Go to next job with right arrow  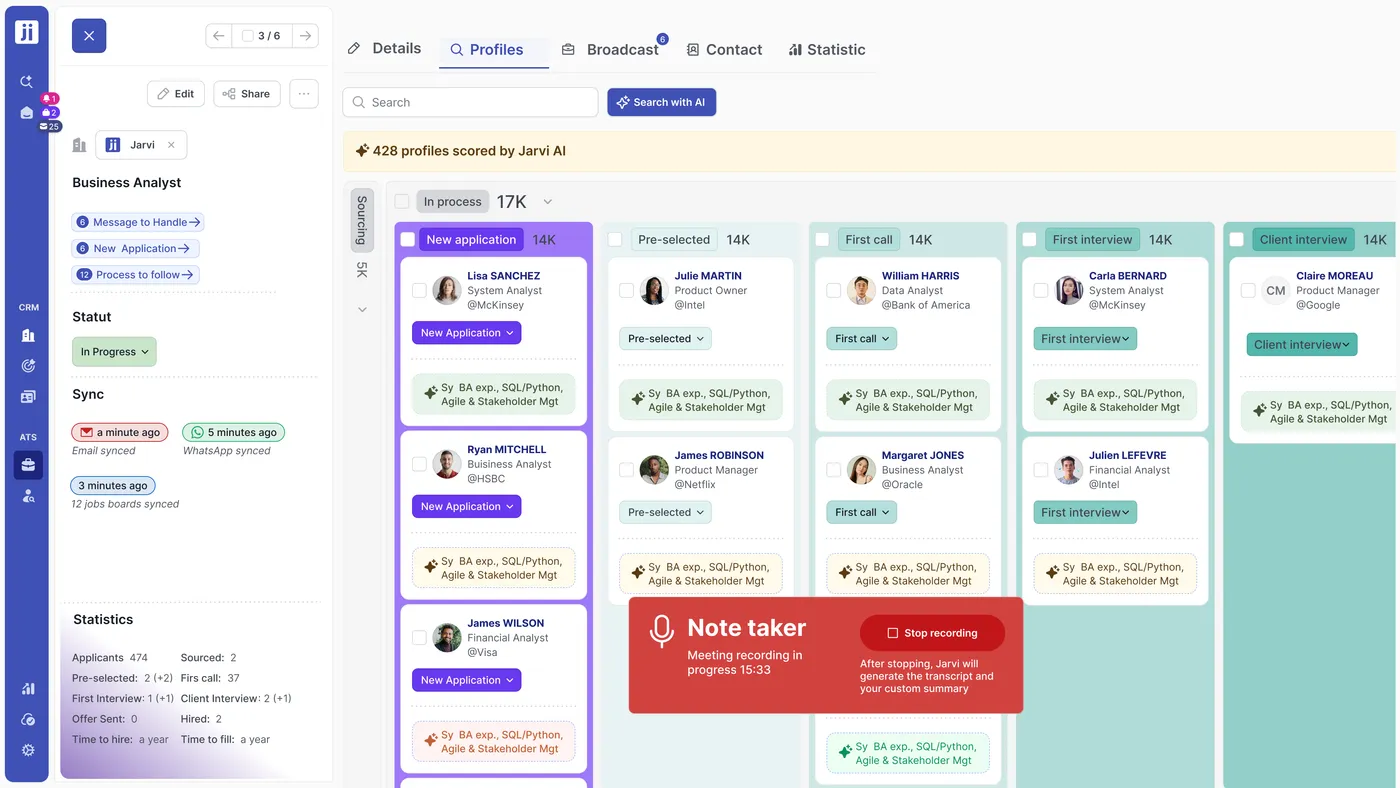[x=306, y=36]
